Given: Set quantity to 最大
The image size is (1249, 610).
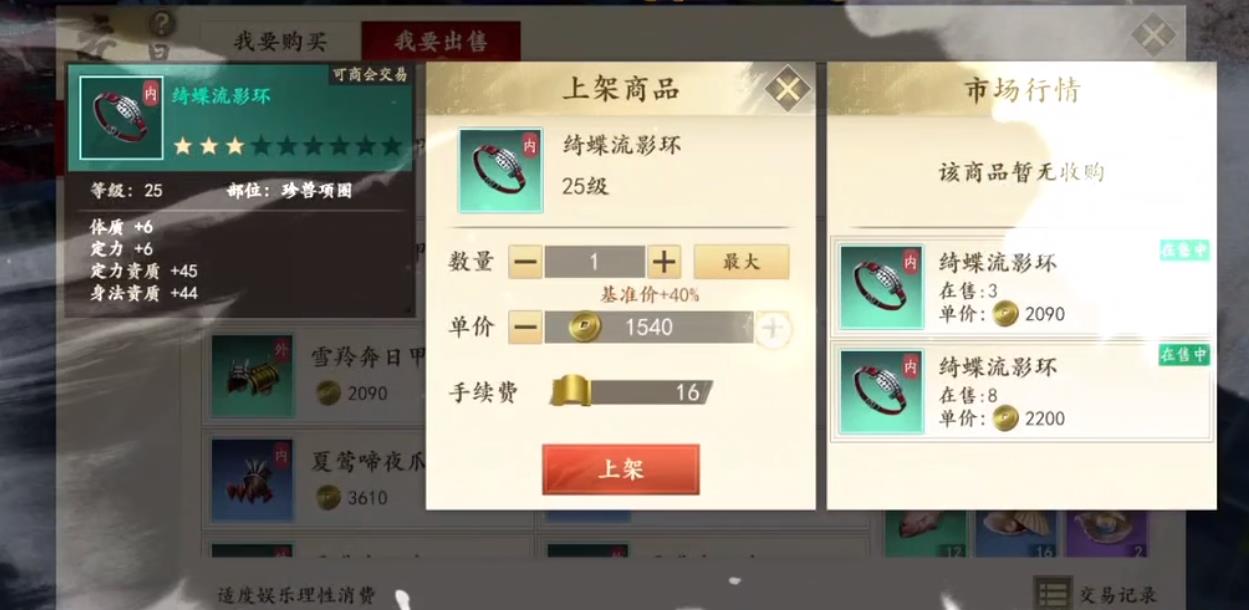Looking at the screenshot, I should coord(741,262).
